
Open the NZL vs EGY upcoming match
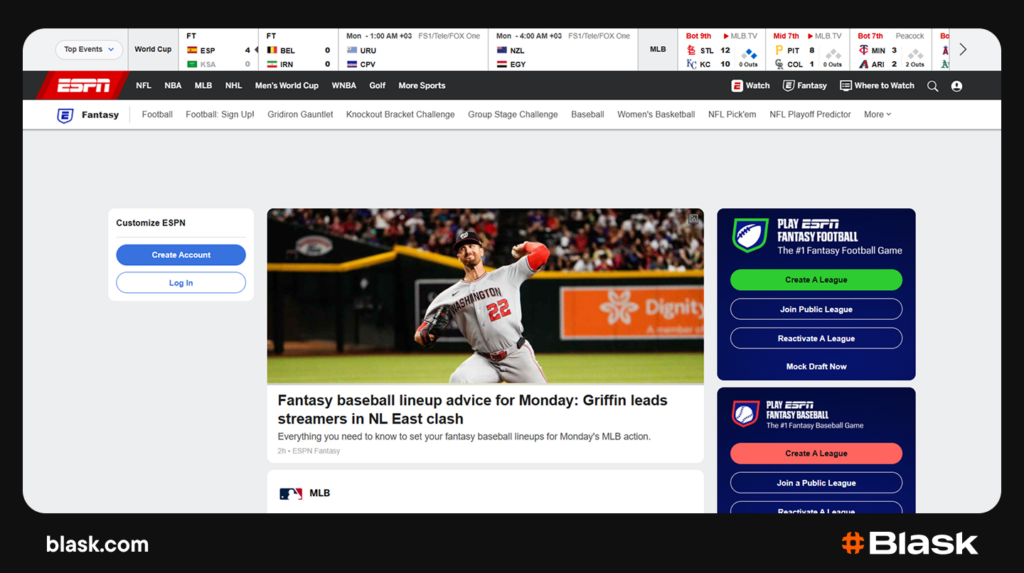(x=563, y=50)
